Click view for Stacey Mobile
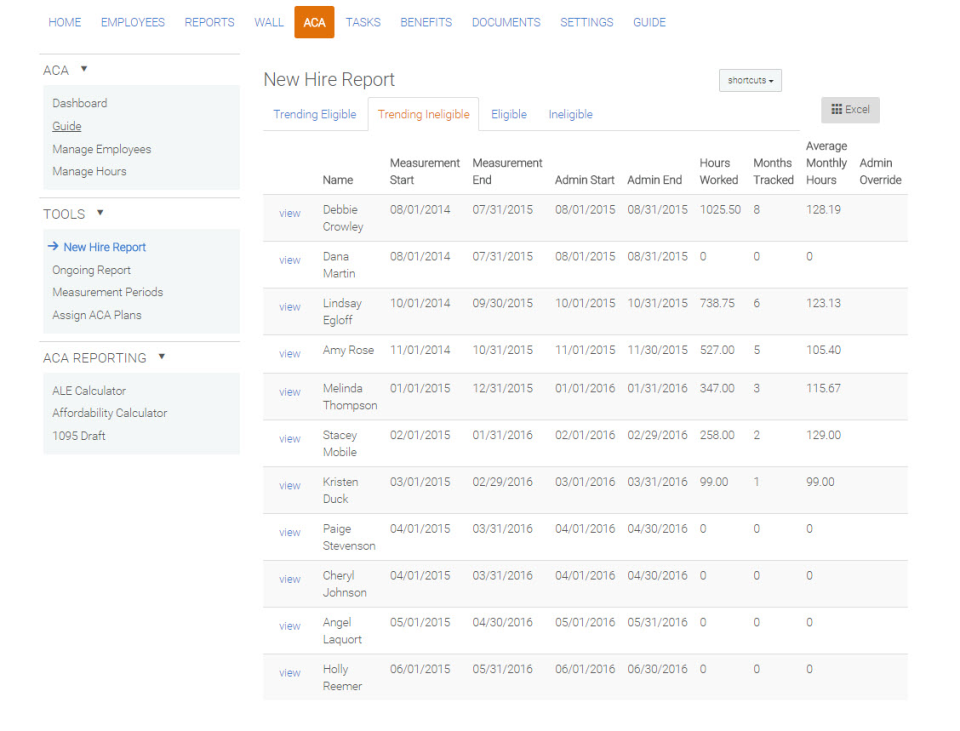 pos(290,439)
